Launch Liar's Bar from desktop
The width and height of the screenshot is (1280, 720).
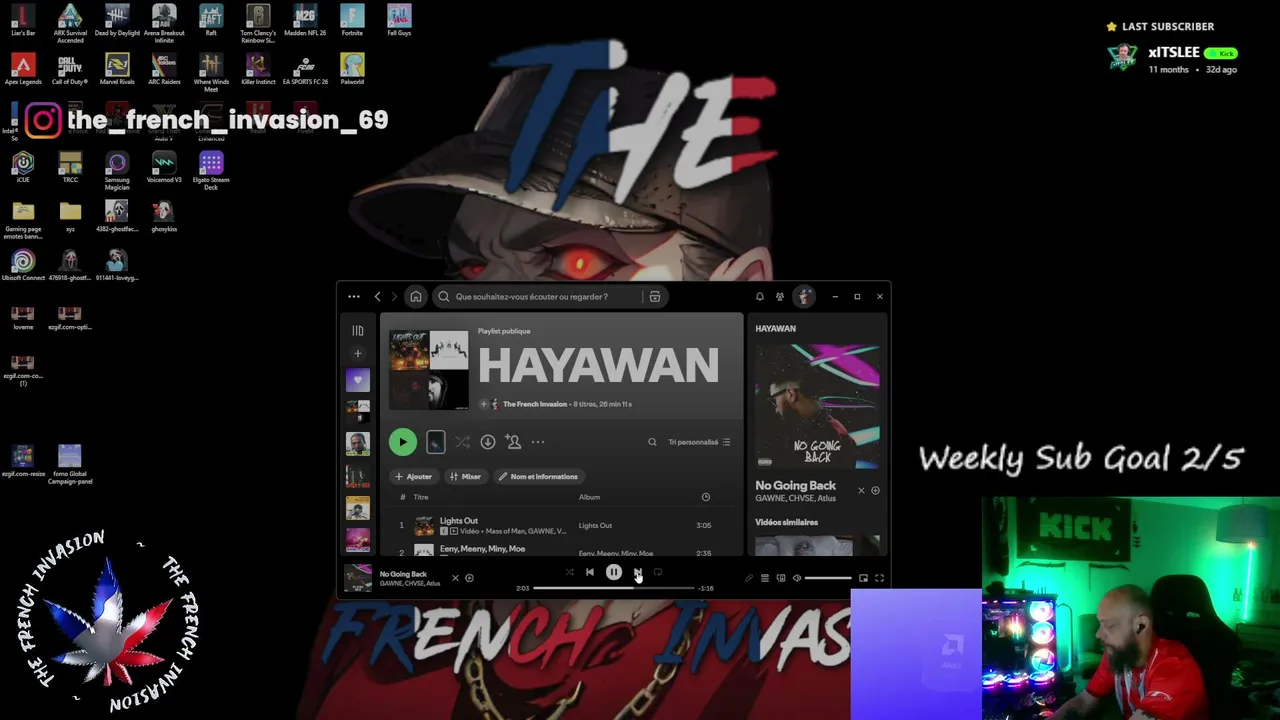[23, 20]
